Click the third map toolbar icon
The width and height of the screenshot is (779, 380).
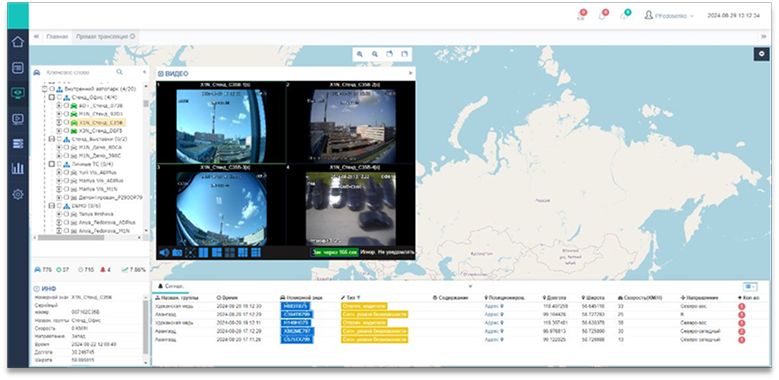[x=390, y=54]
